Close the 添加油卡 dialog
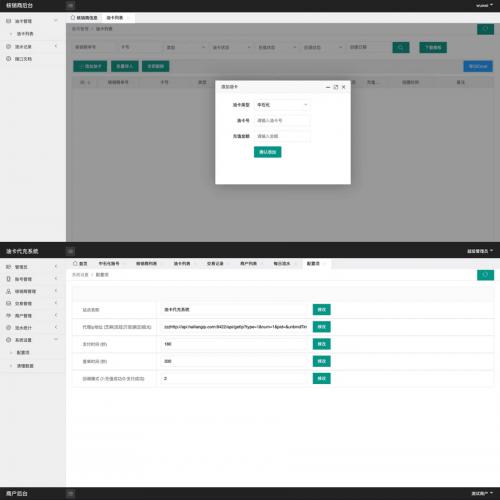Screen dimensions: 500x500 tap(344, 87)
